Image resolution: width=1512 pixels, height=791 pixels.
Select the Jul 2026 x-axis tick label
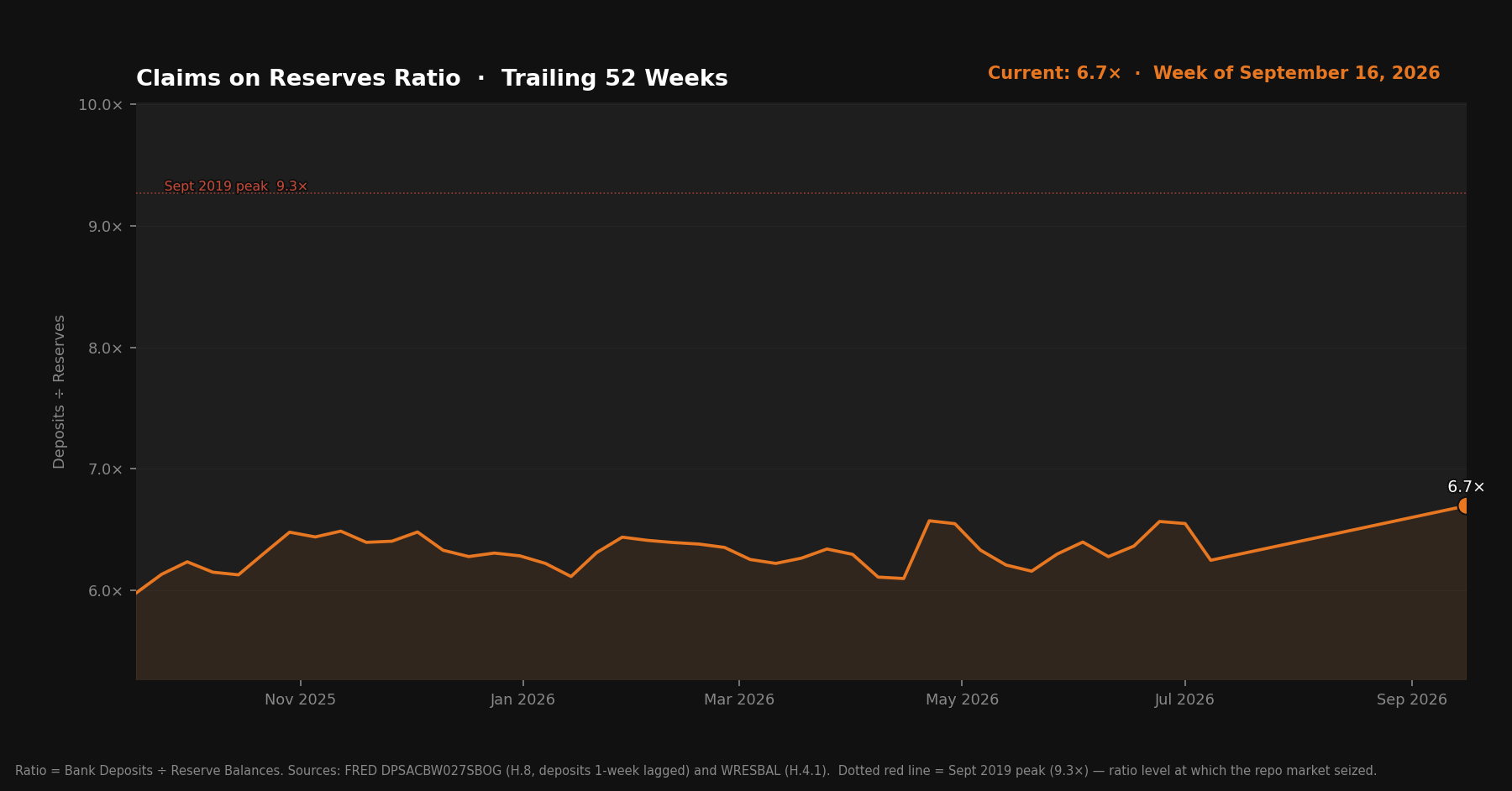point(1184,699)
